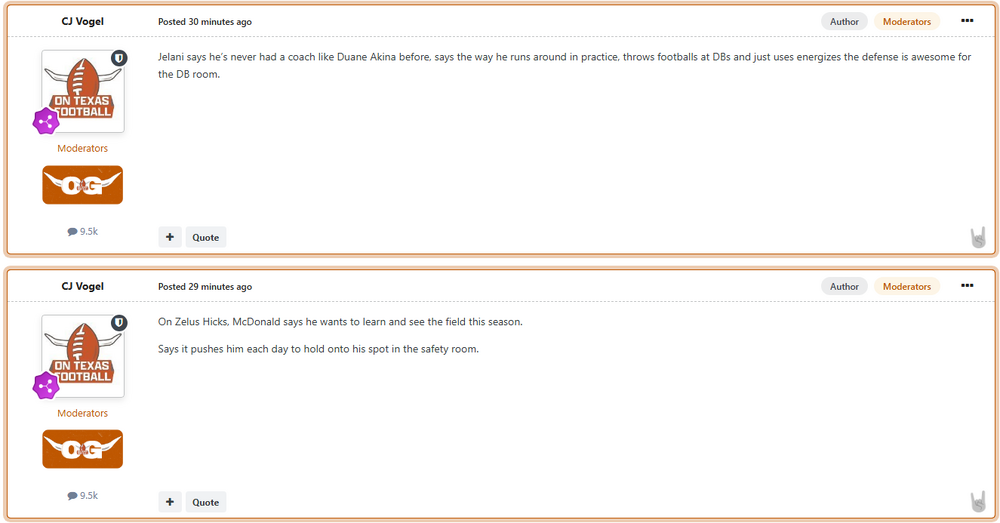Screen dimensions: 1000x523
Task: Click "Posted 30 minutes ago" timestamp link
Action: 205,22
